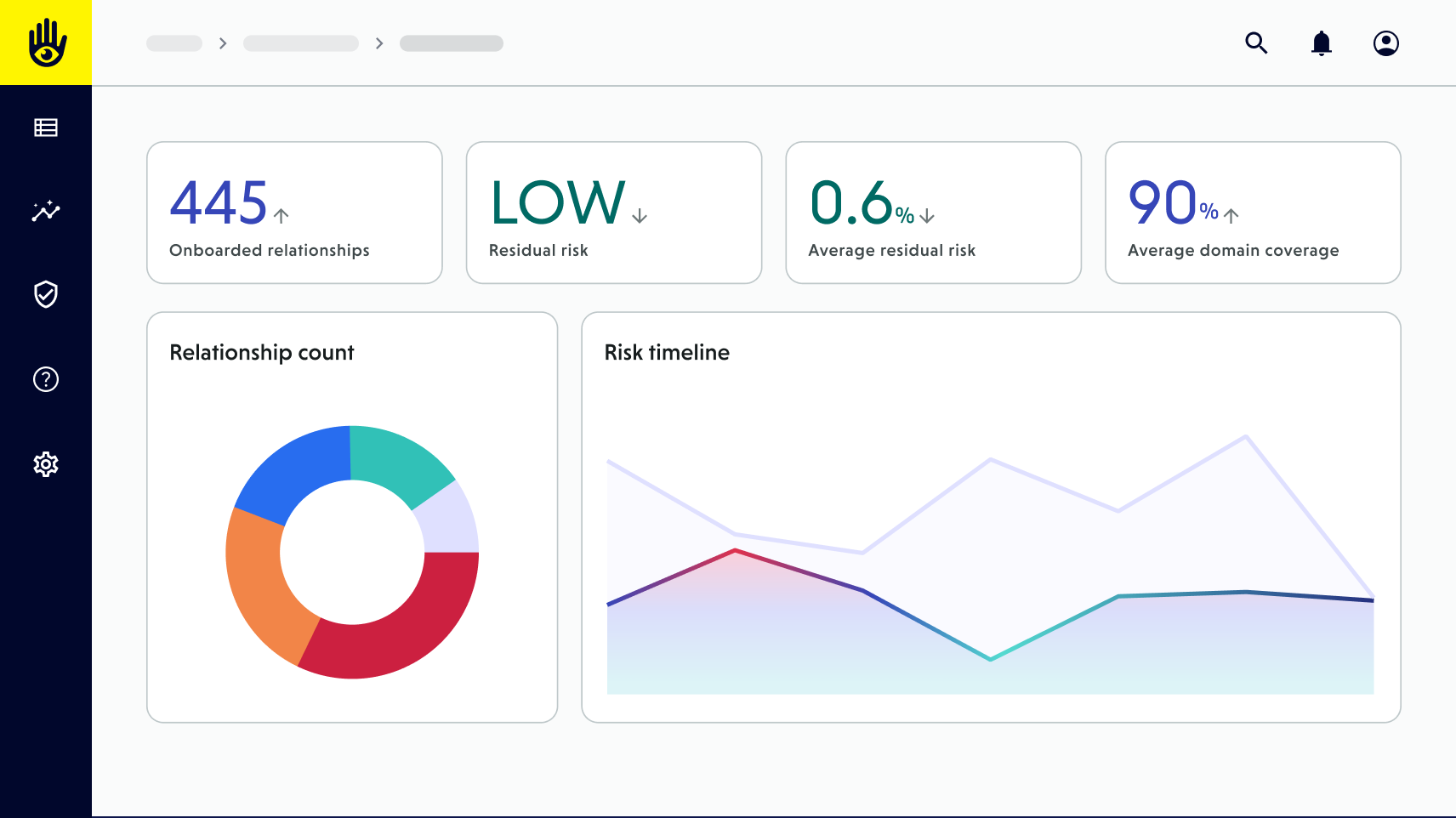Open the 445 Onboarded relationships card

(x=294, y=213)
